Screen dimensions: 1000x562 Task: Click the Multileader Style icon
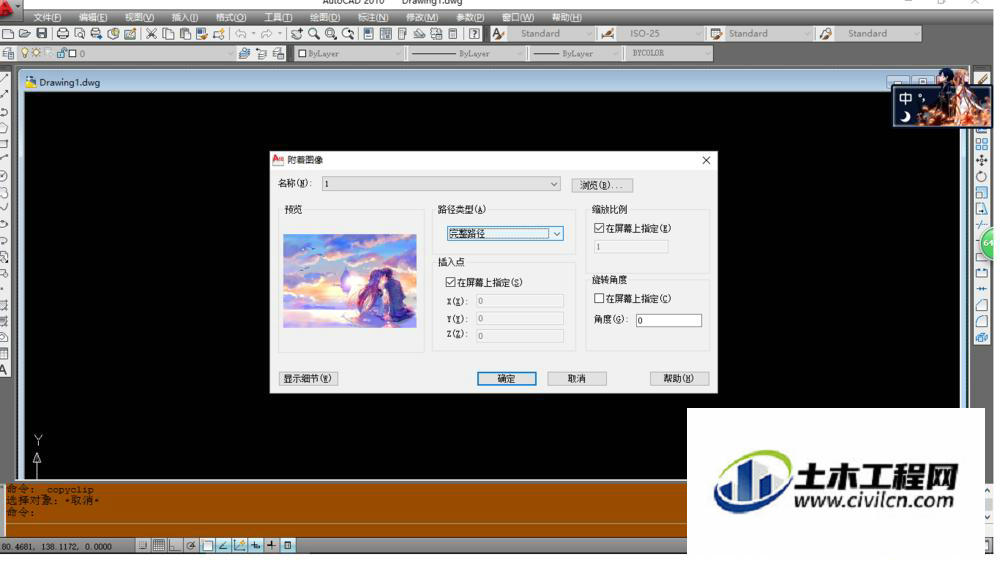click(825, 33)
